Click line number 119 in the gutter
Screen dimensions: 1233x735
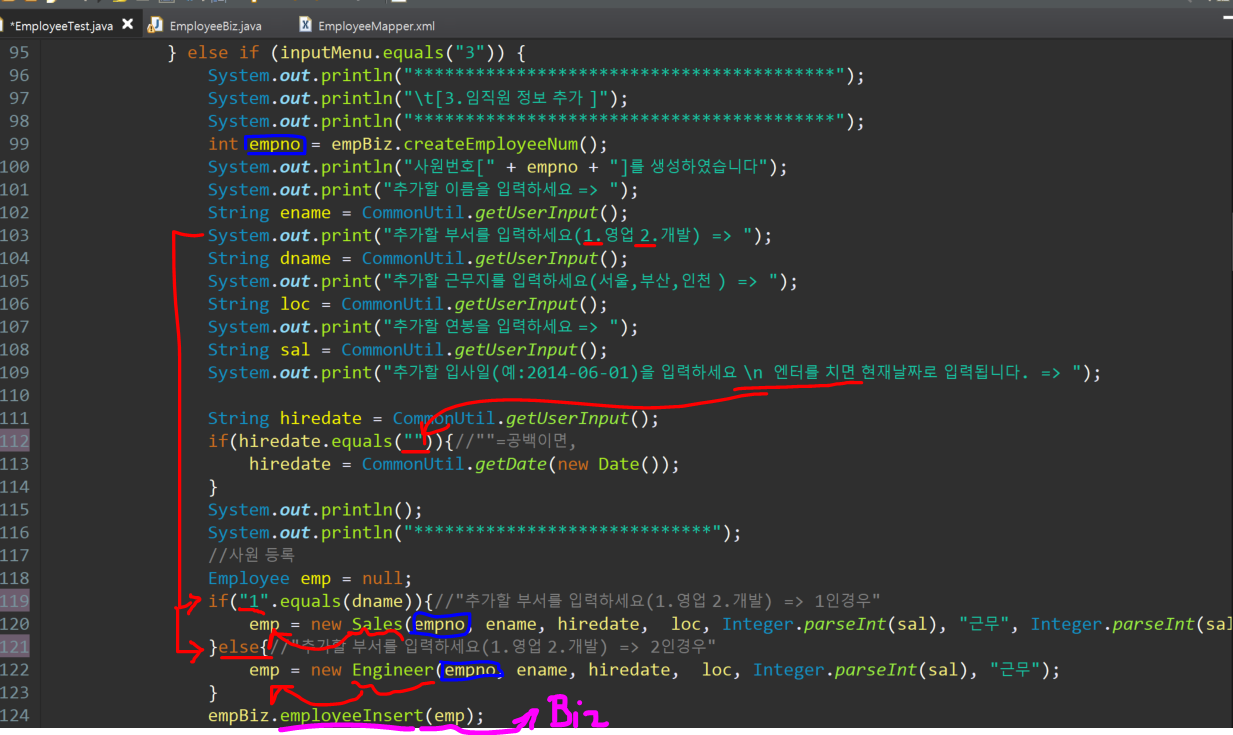[14, 601]
